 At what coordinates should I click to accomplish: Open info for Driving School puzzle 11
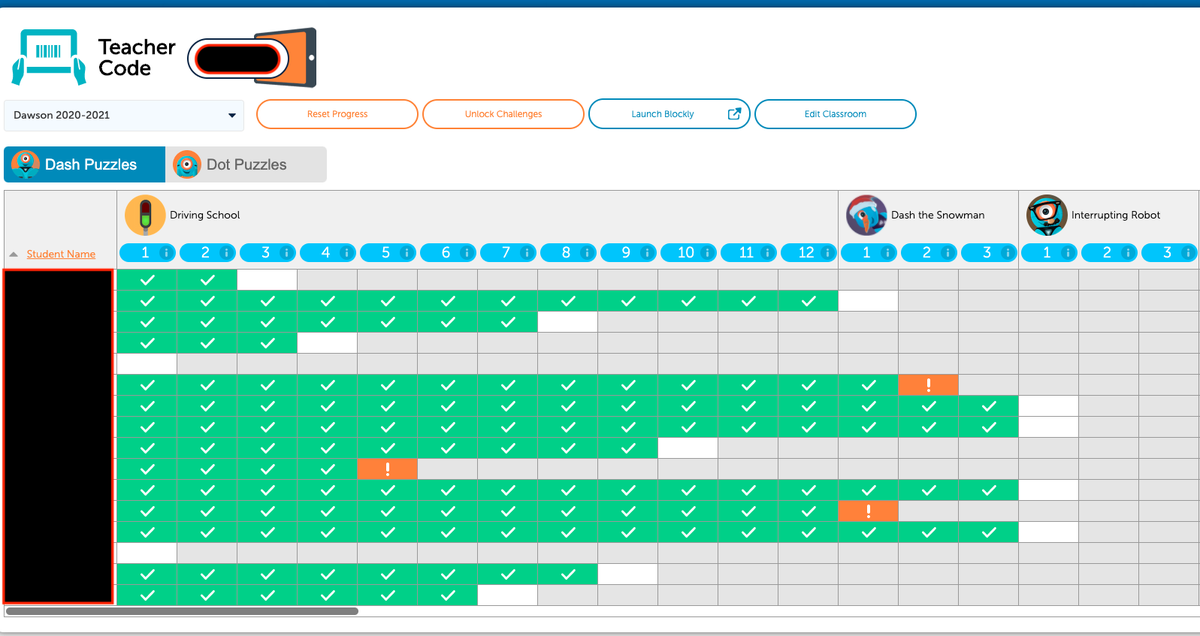tap(766, 253)
